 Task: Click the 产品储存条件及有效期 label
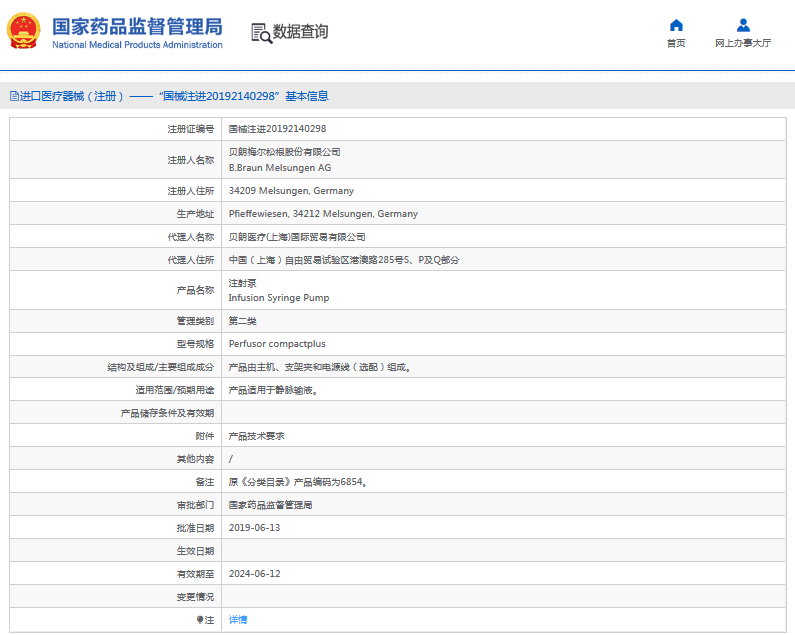[x=167, y=413]
